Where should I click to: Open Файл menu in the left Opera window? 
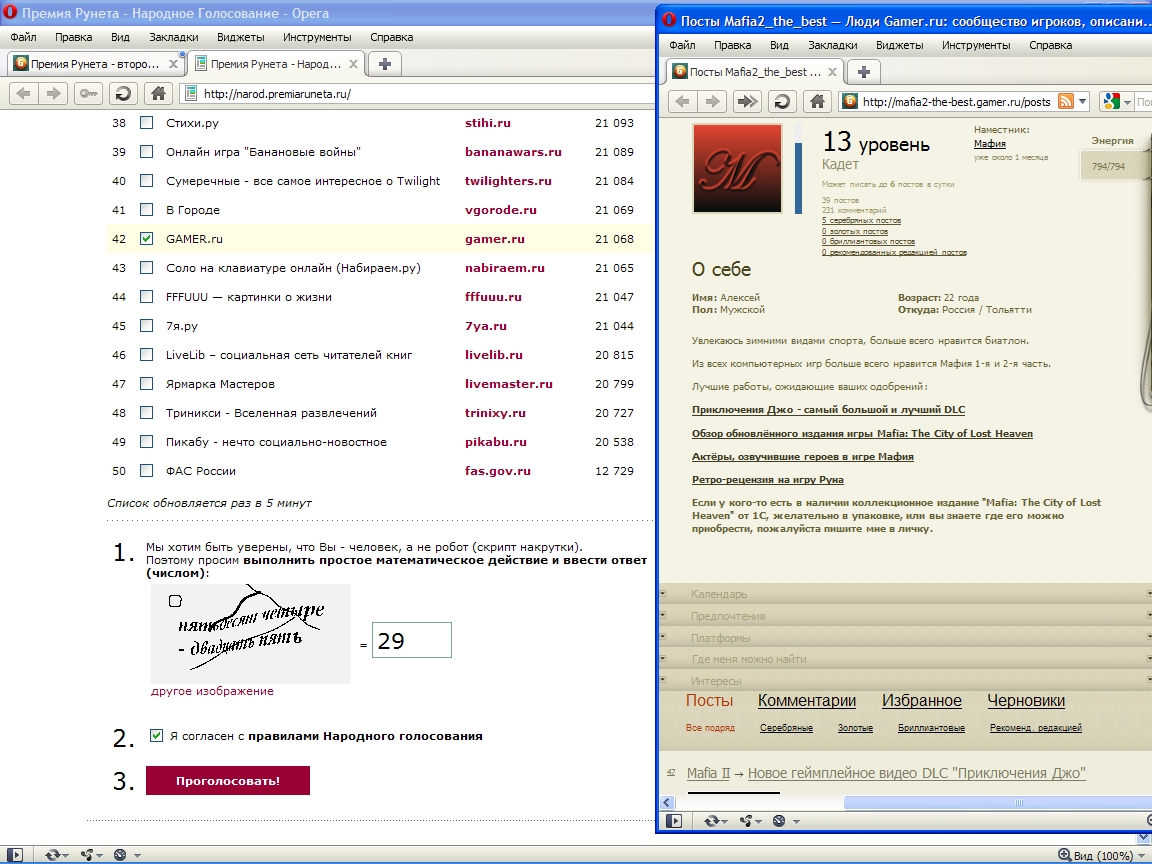click(x=24, y=37)
